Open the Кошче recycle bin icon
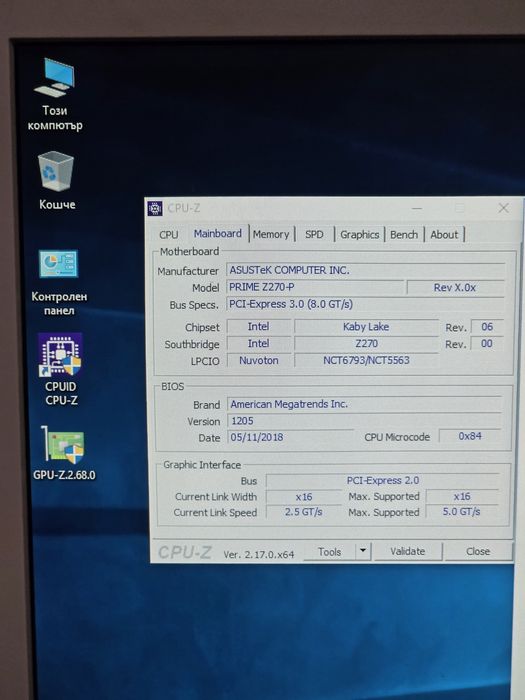This screenshot has height=700, width=525. point(56,181)
